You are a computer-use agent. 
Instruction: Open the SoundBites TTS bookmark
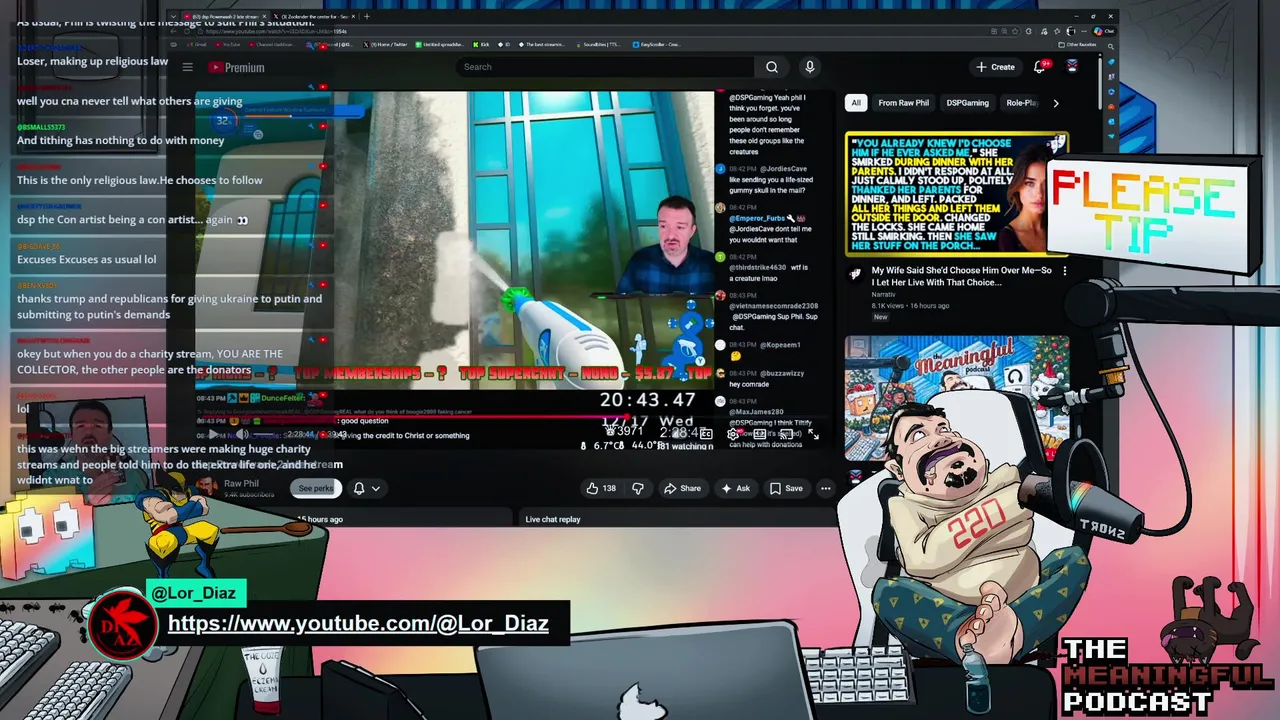tap(598, 44)
